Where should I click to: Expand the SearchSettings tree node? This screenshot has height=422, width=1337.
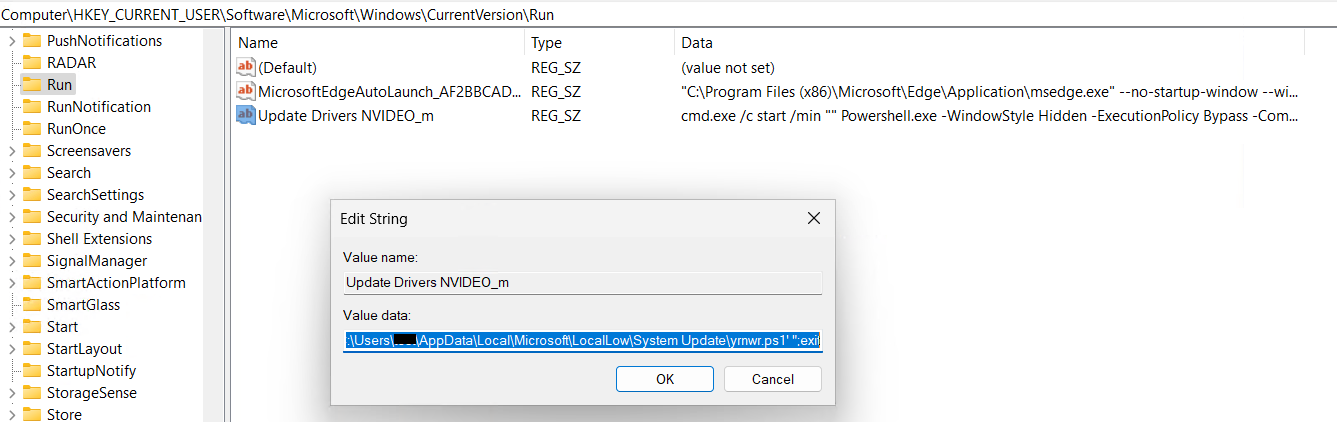(x=11, y=195)
